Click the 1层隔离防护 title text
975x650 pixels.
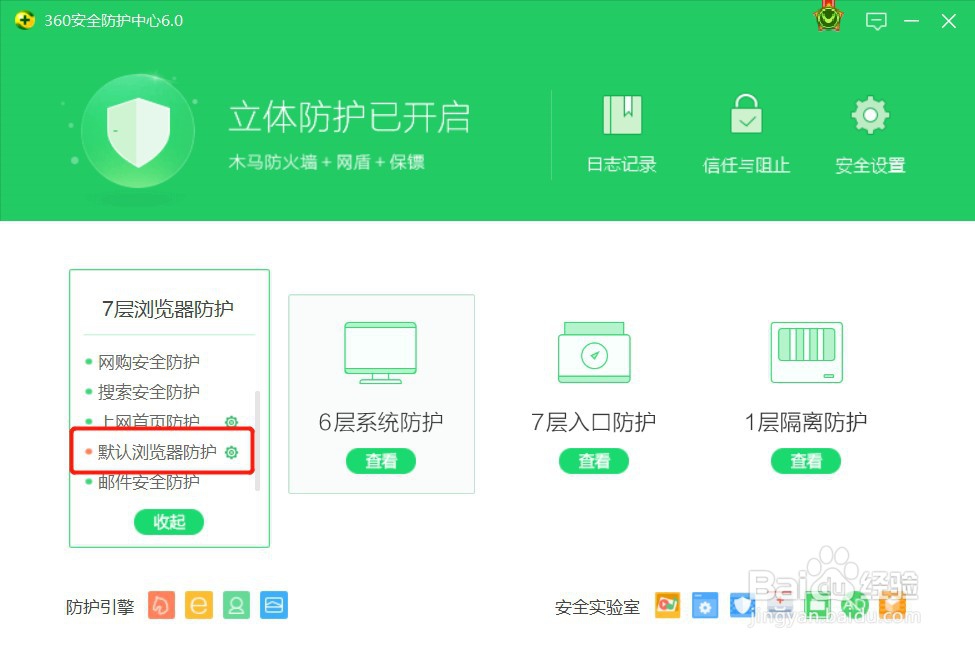click(806, 422)
